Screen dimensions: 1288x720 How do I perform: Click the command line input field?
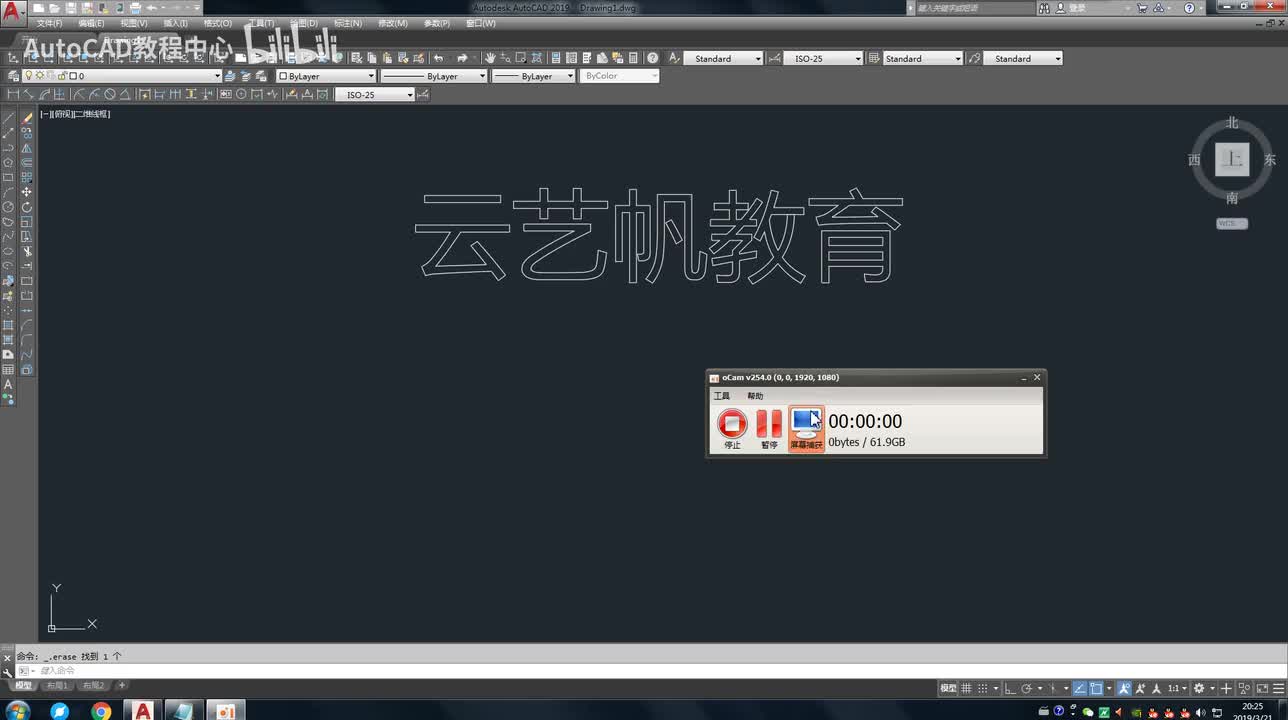pyautogui.click(x=650, y=670)
